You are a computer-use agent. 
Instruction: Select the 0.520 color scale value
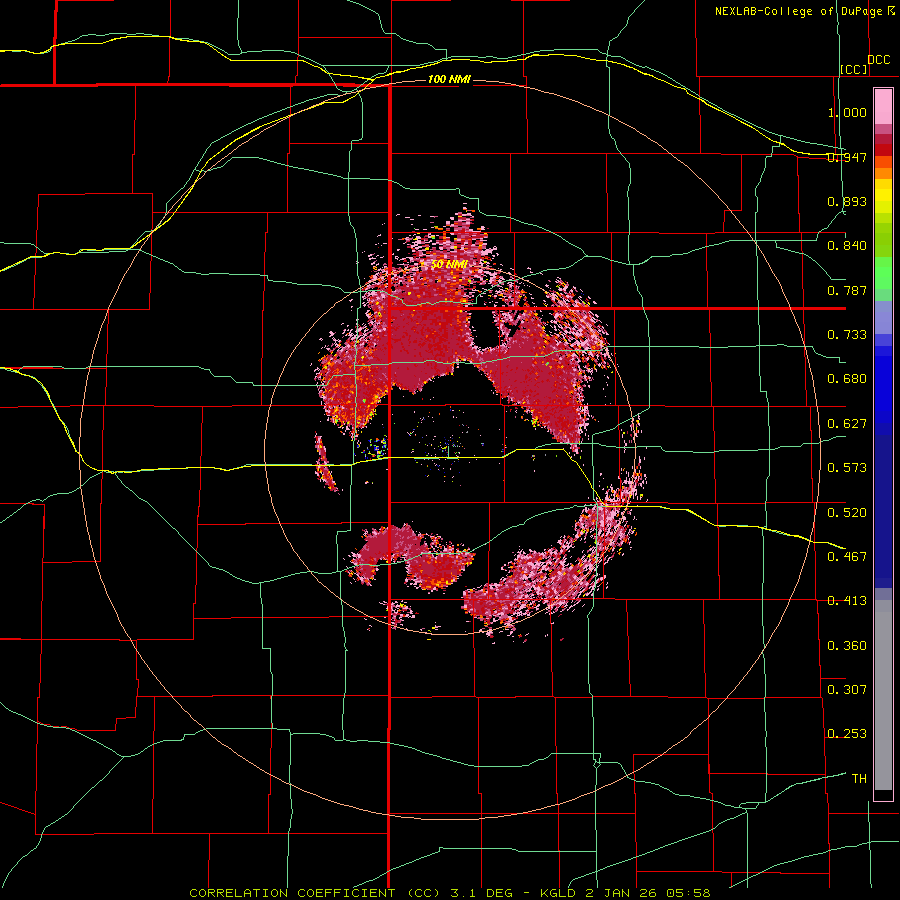(x=847, y=513)
